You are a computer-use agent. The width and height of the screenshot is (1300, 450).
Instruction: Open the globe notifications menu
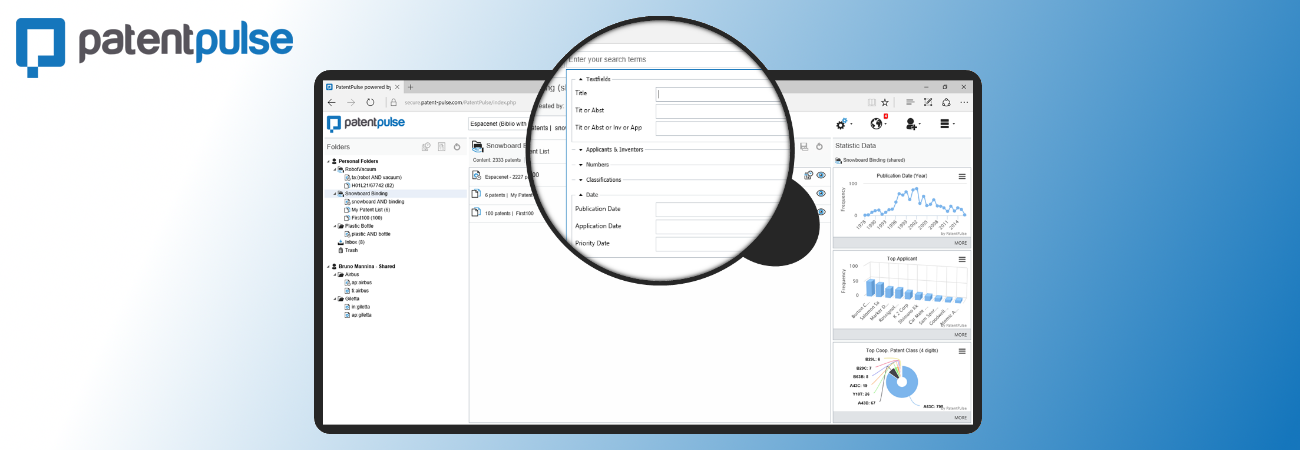(x=879, y=124)
